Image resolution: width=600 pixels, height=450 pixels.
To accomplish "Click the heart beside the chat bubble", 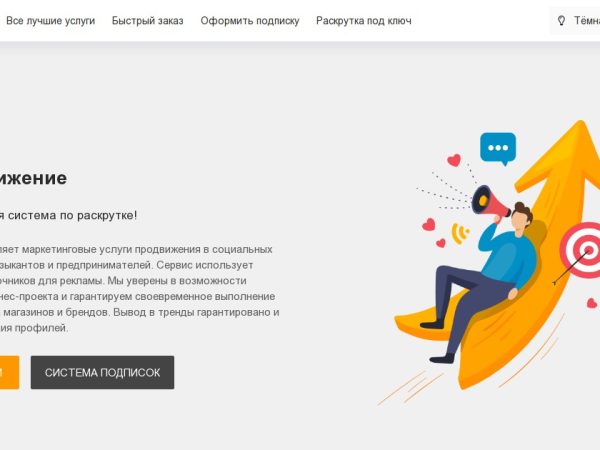I will [454, 160].
